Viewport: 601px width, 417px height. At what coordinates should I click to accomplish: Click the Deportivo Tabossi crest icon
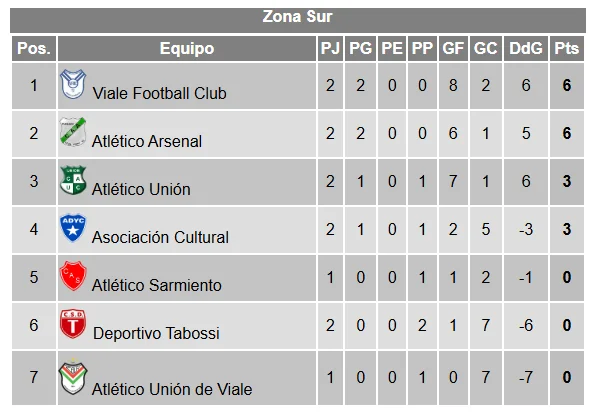point(72,326)
